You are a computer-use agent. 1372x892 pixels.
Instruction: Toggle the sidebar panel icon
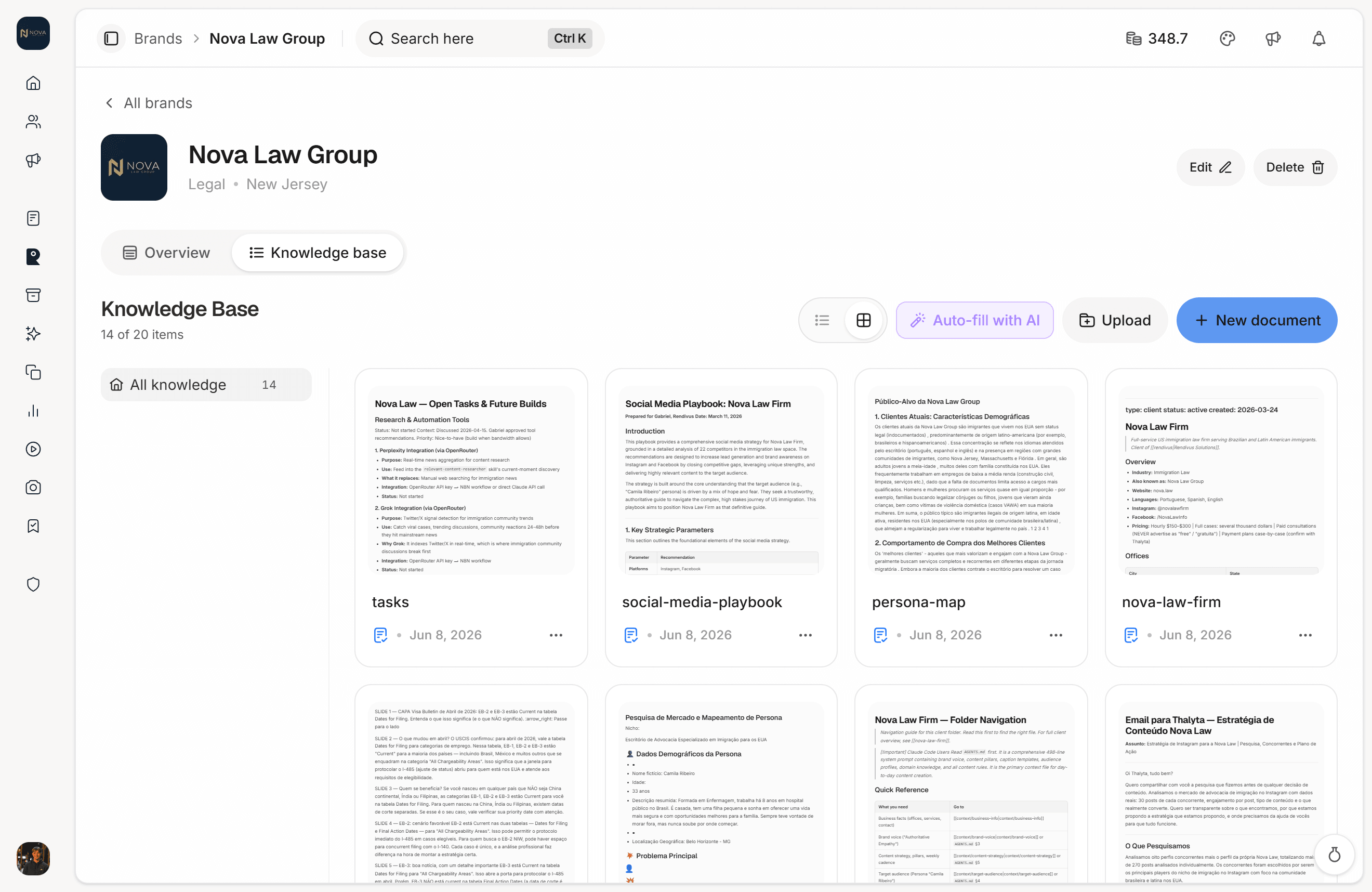pos(111,38)
